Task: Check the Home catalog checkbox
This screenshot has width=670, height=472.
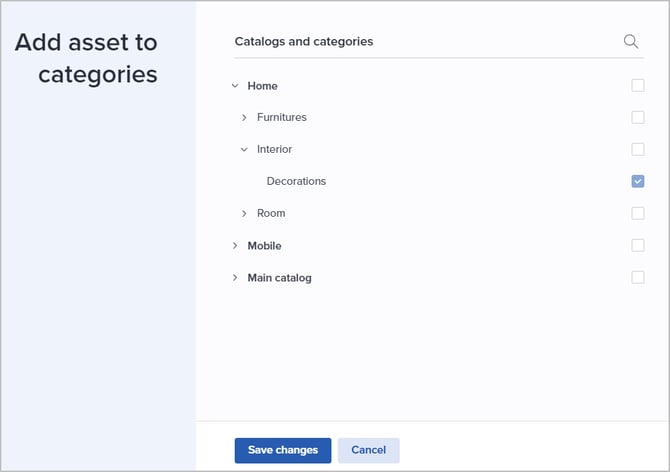Action: pos(638,86)
